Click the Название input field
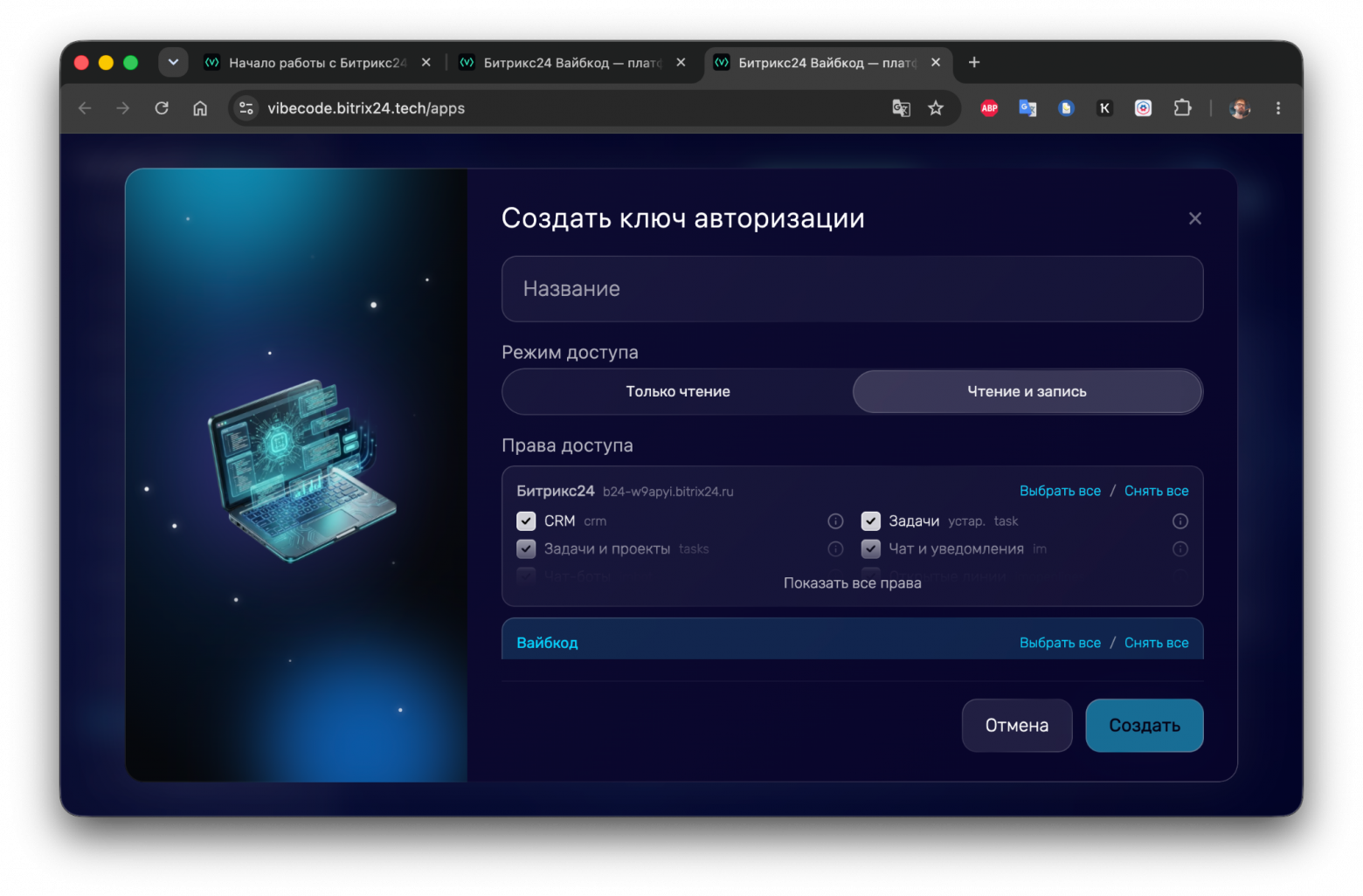1363x896 pixels. (x=852, y=289)
